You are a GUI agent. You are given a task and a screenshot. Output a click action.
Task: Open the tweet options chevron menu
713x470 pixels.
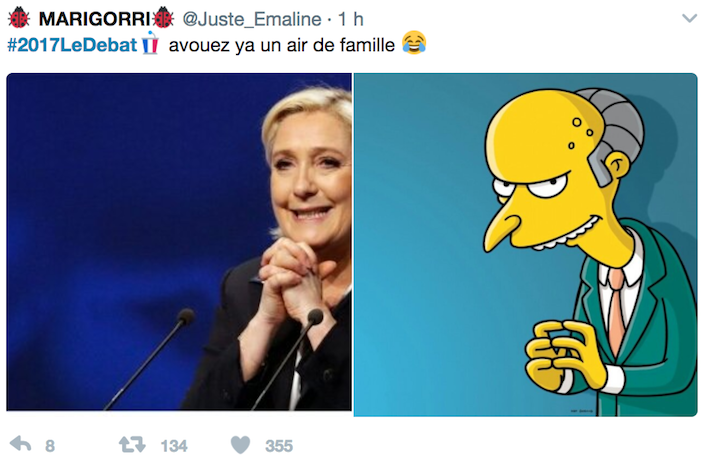[689, 19]
